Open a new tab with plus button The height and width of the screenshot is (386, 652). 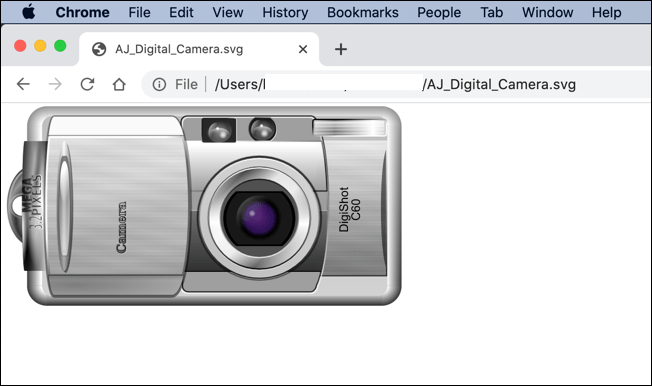341,49
